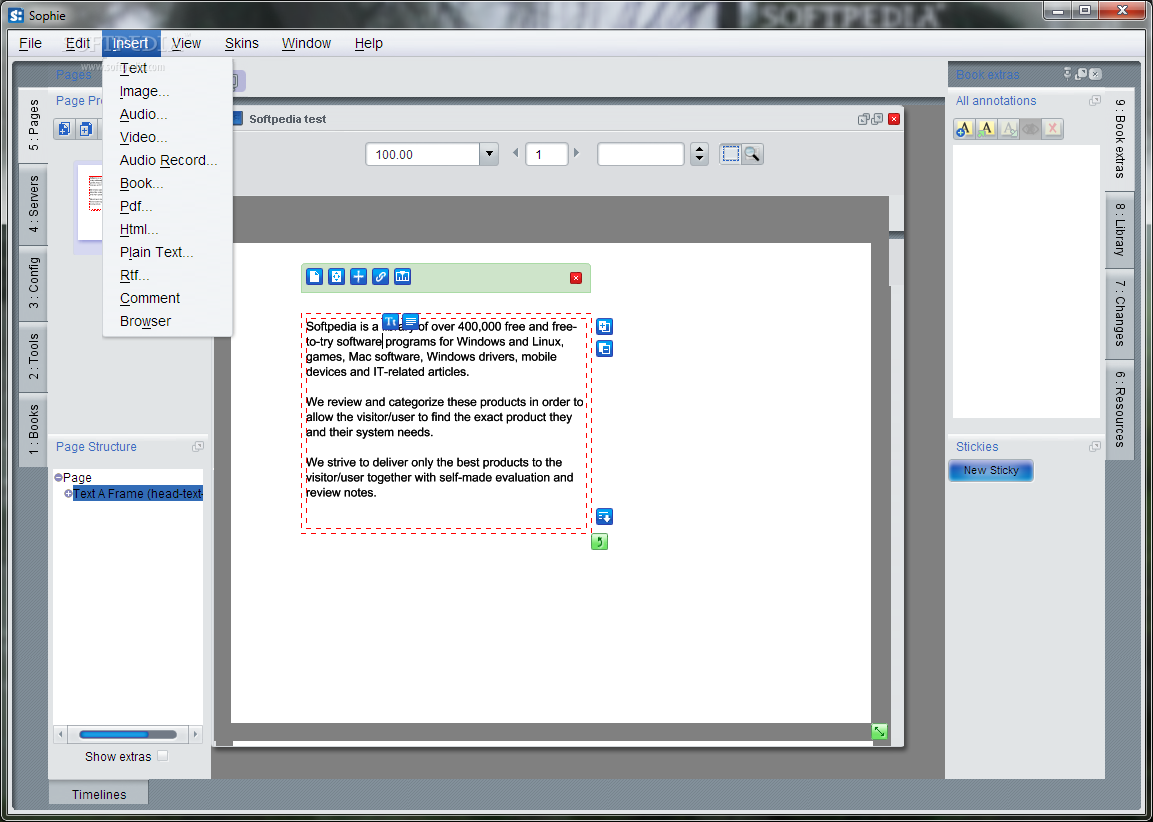Choose Image... from Insert menu
This screenshot has width=1153, height=822.
(168, 91)
